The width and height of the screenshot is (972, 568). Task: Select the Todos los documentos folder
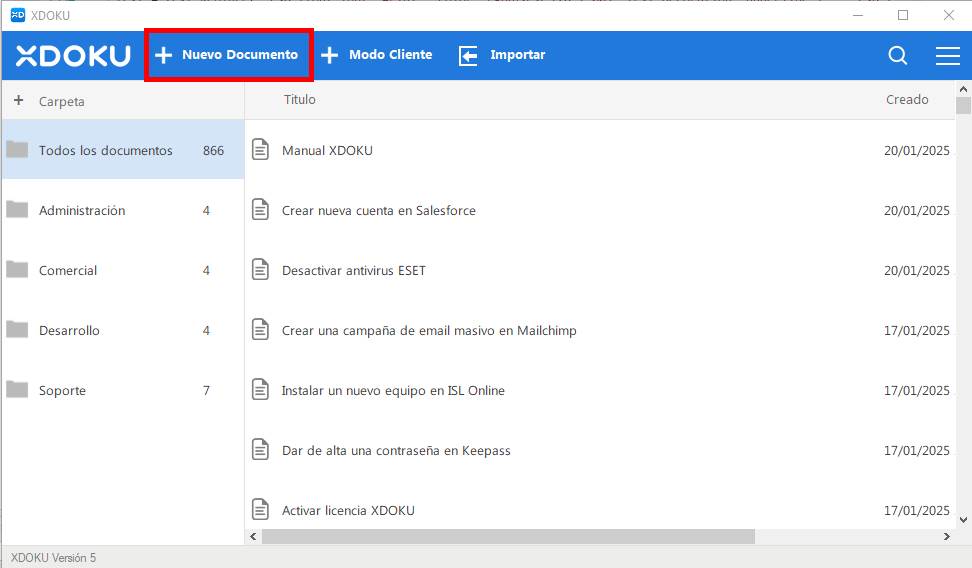[123, 150]
